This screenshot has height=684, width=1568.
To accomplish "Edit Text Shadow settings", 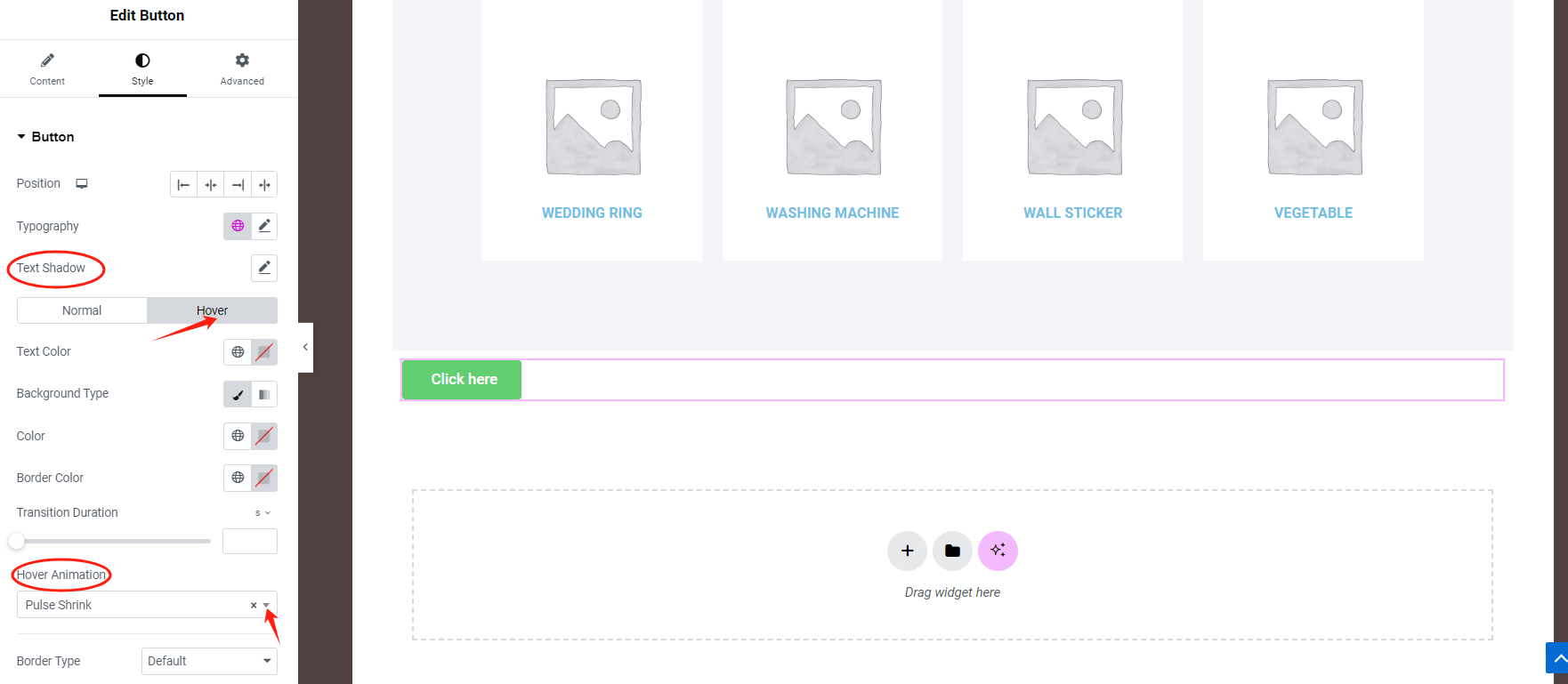I will (264, 268).
